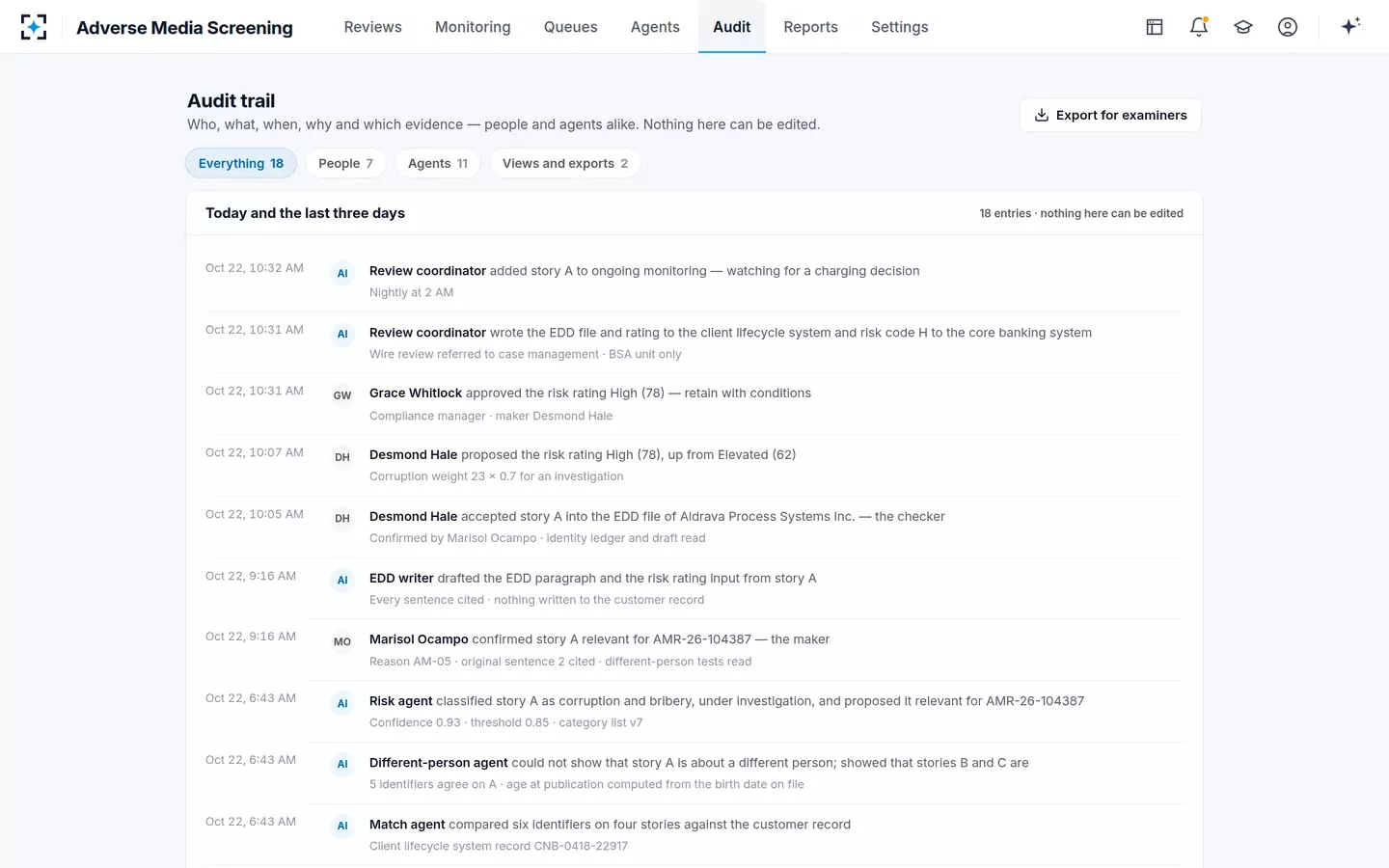
Task: Open the Settings tab
Action: (x=899, y=27)
